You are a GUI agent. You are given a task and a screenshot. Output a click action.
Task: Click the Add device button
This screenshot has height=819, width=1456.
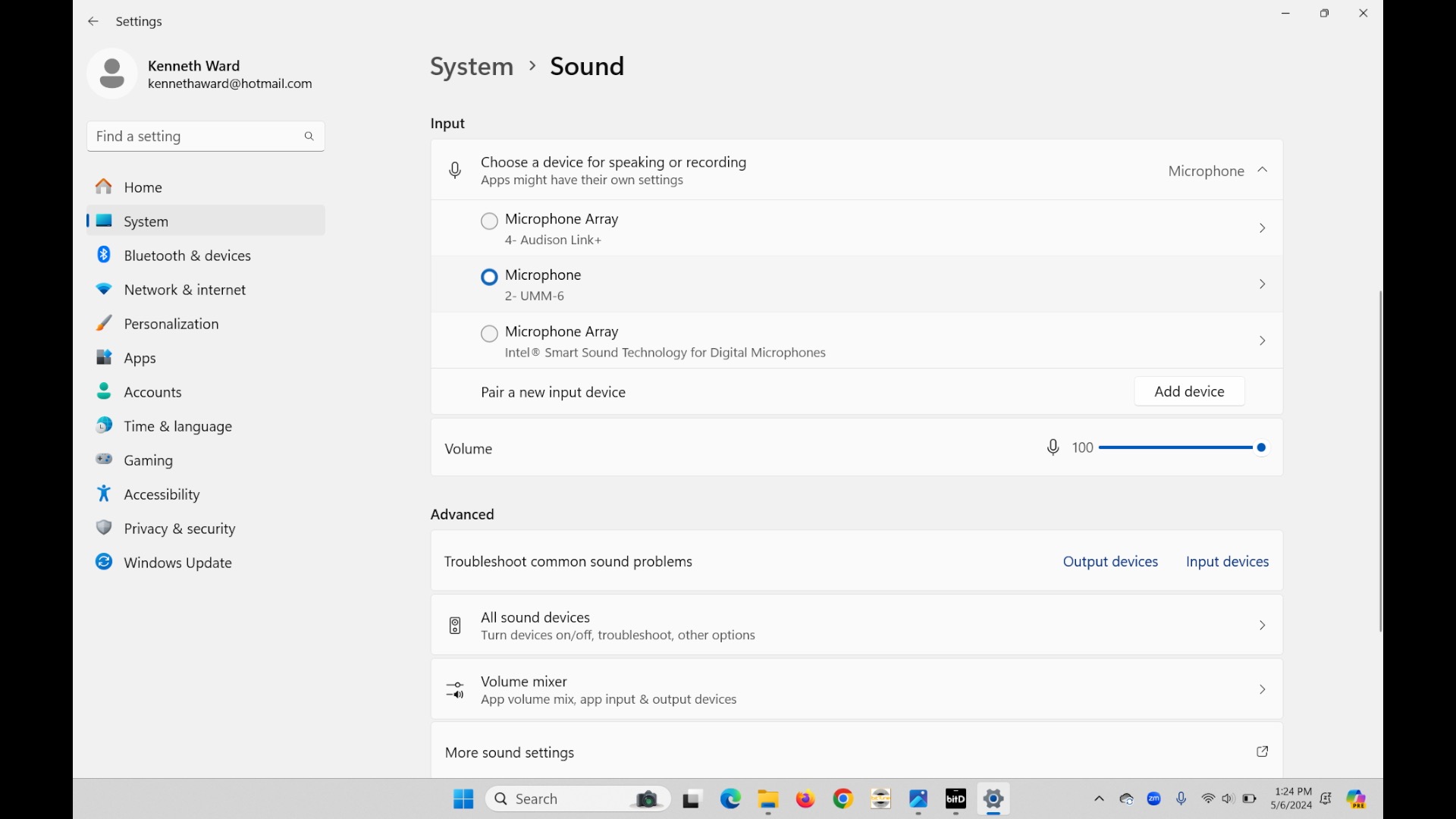(1189, 391)
